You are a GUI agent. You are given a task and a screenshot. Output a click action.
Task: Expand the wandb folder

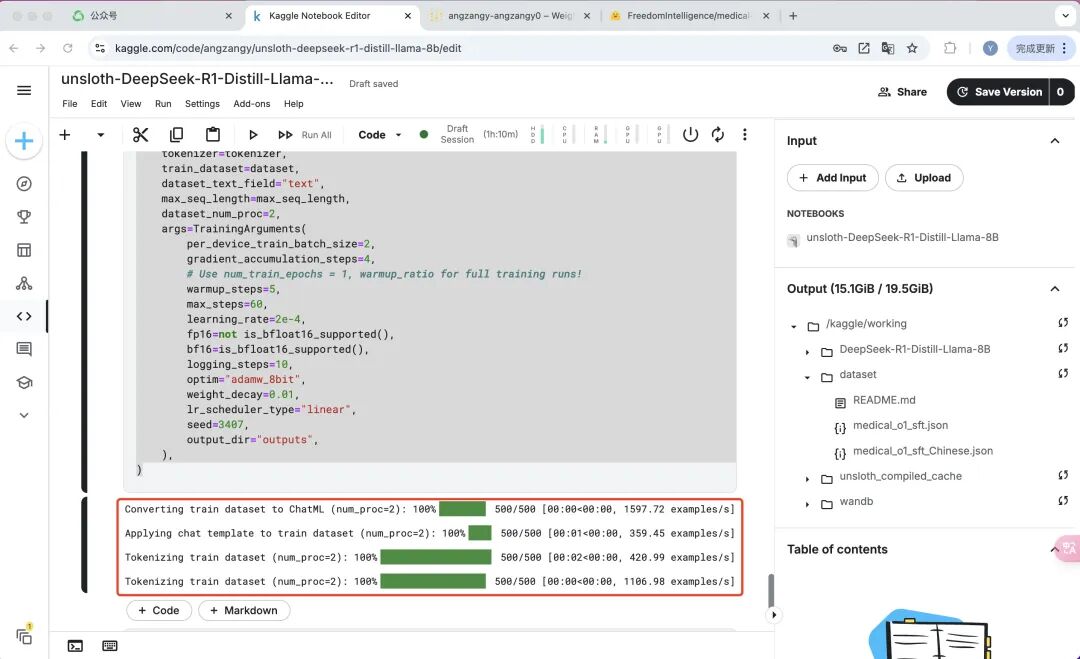[807, 504]
